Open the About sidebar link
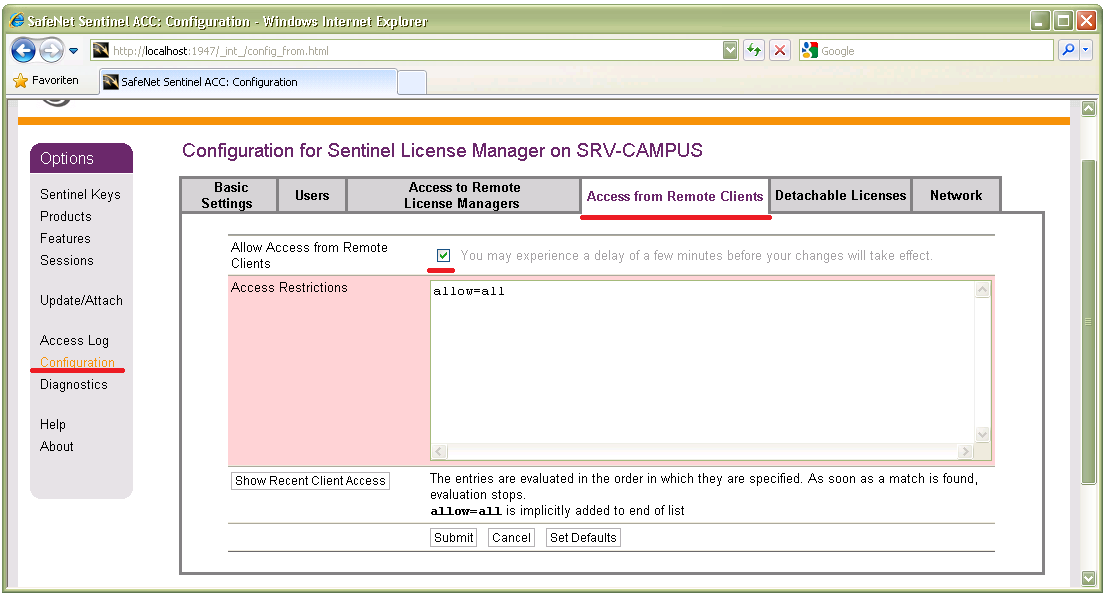This screenshot has width=1103, height=596. [57, 446]
